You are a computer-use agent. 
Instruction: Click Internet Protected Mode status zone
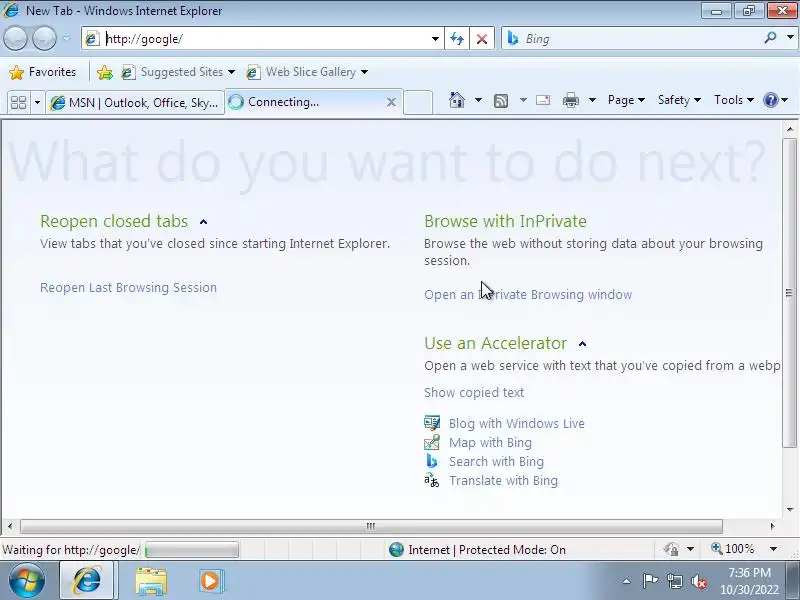click(x=478, y=550)
